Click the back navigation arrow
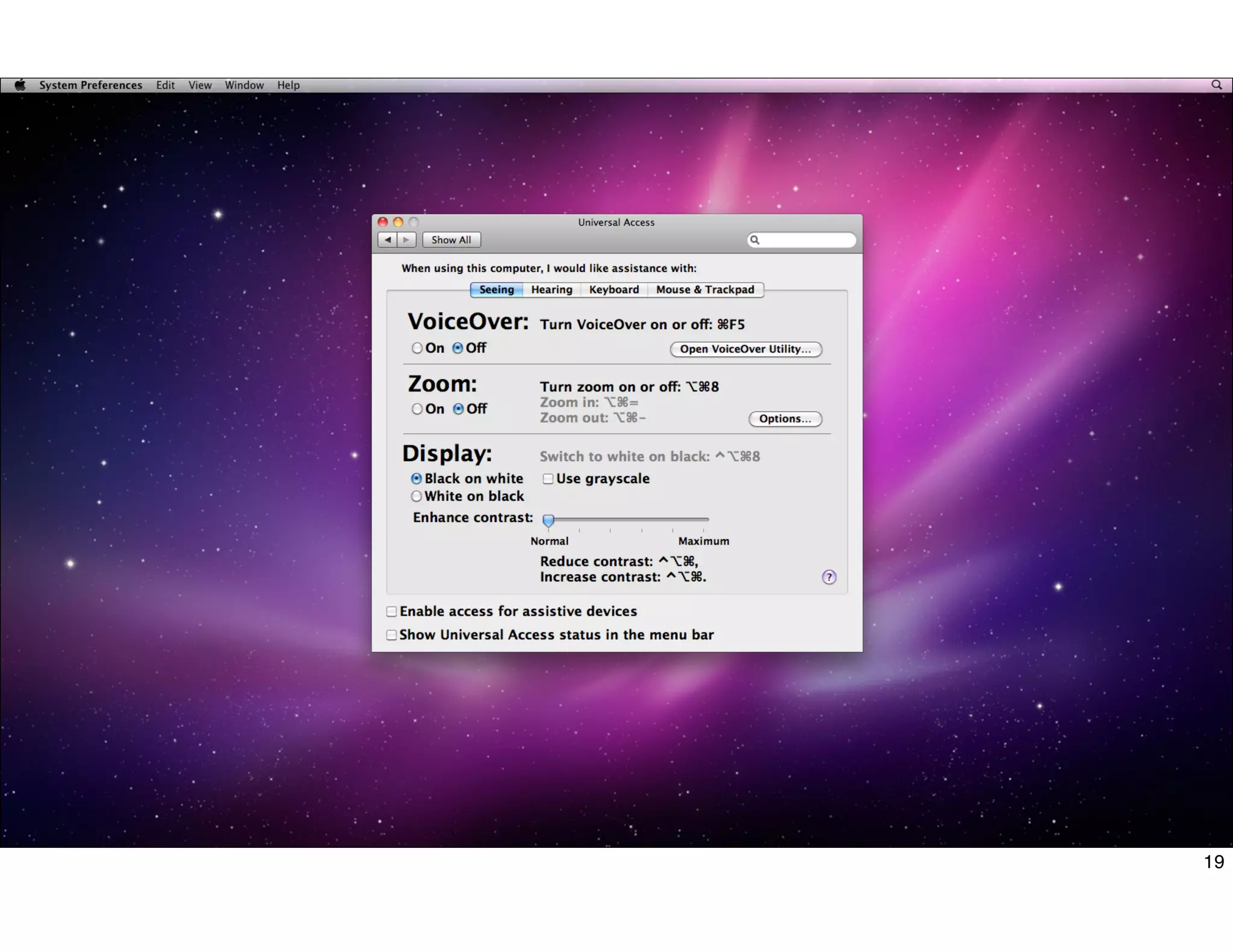Screen dimensions: 1233x952 point(388,240)
